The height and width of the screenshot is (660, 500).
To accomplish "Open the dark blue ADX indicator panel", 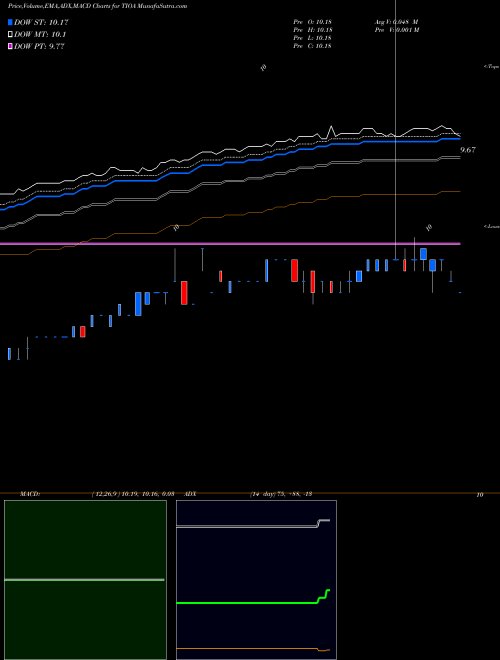I will click(256, 580).
